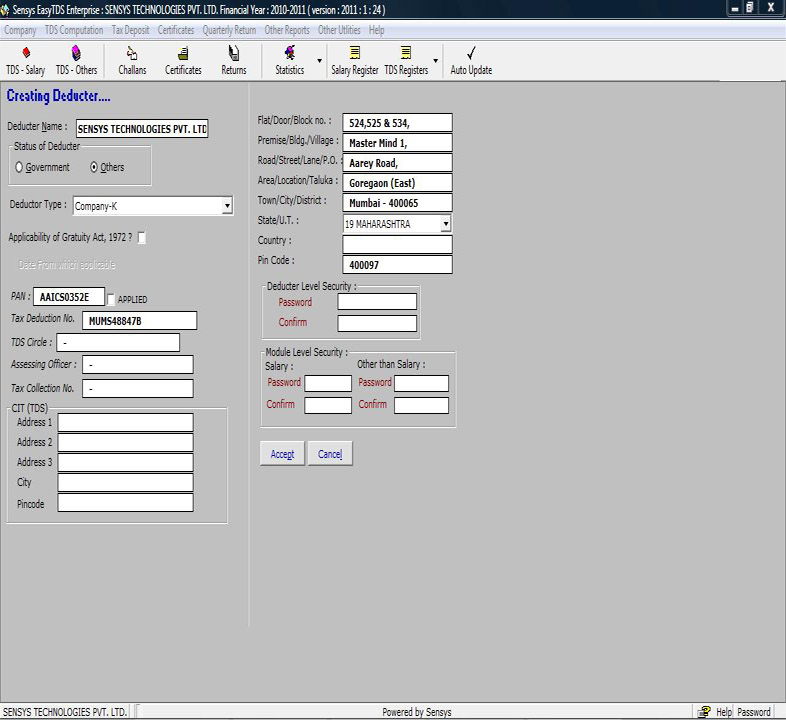
Task: Run Auto Update checkmark icon
Action: [x=471, y=61]
